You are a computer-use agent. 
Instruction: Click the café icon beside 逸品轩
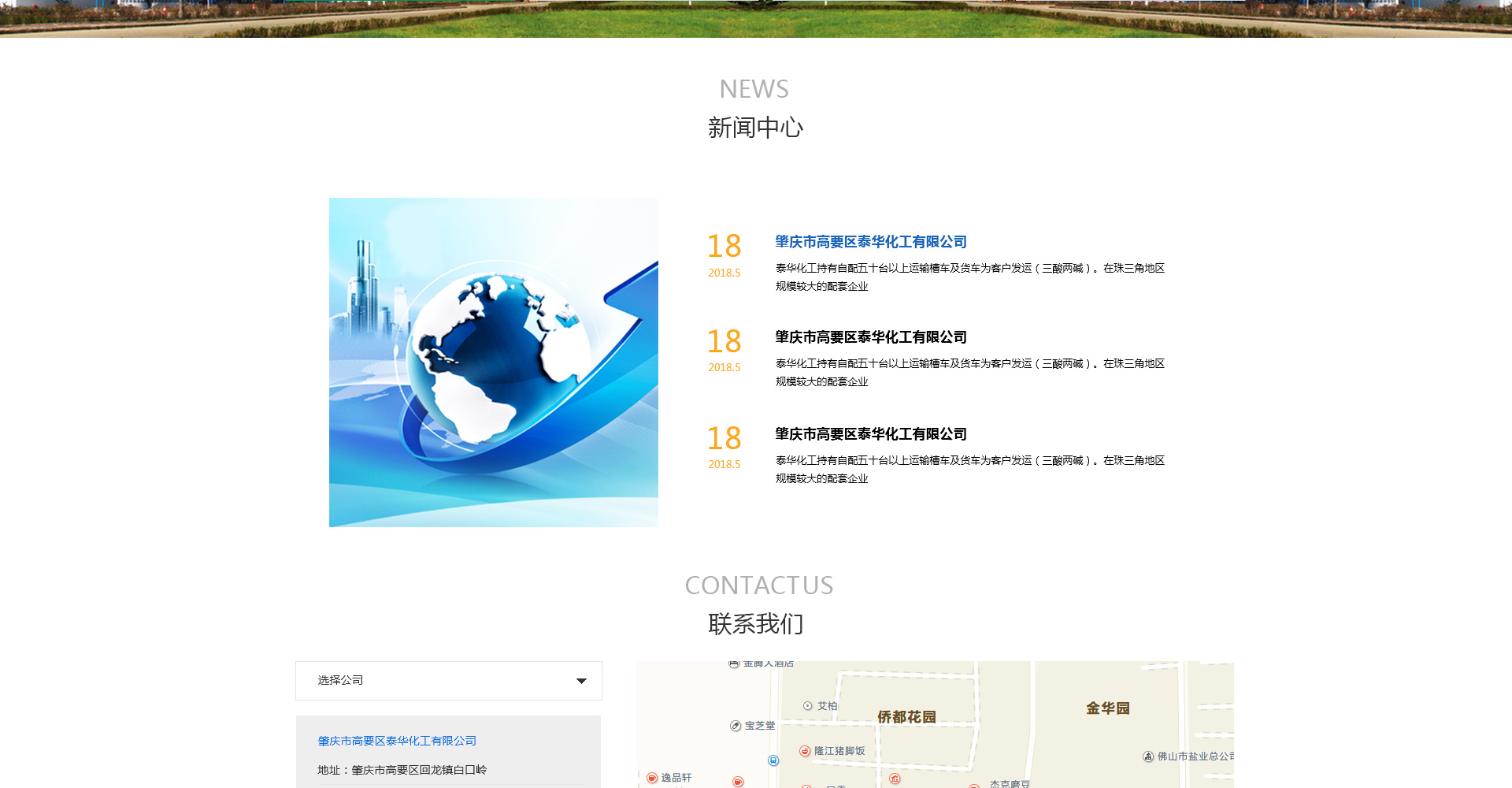coord(652,778)
